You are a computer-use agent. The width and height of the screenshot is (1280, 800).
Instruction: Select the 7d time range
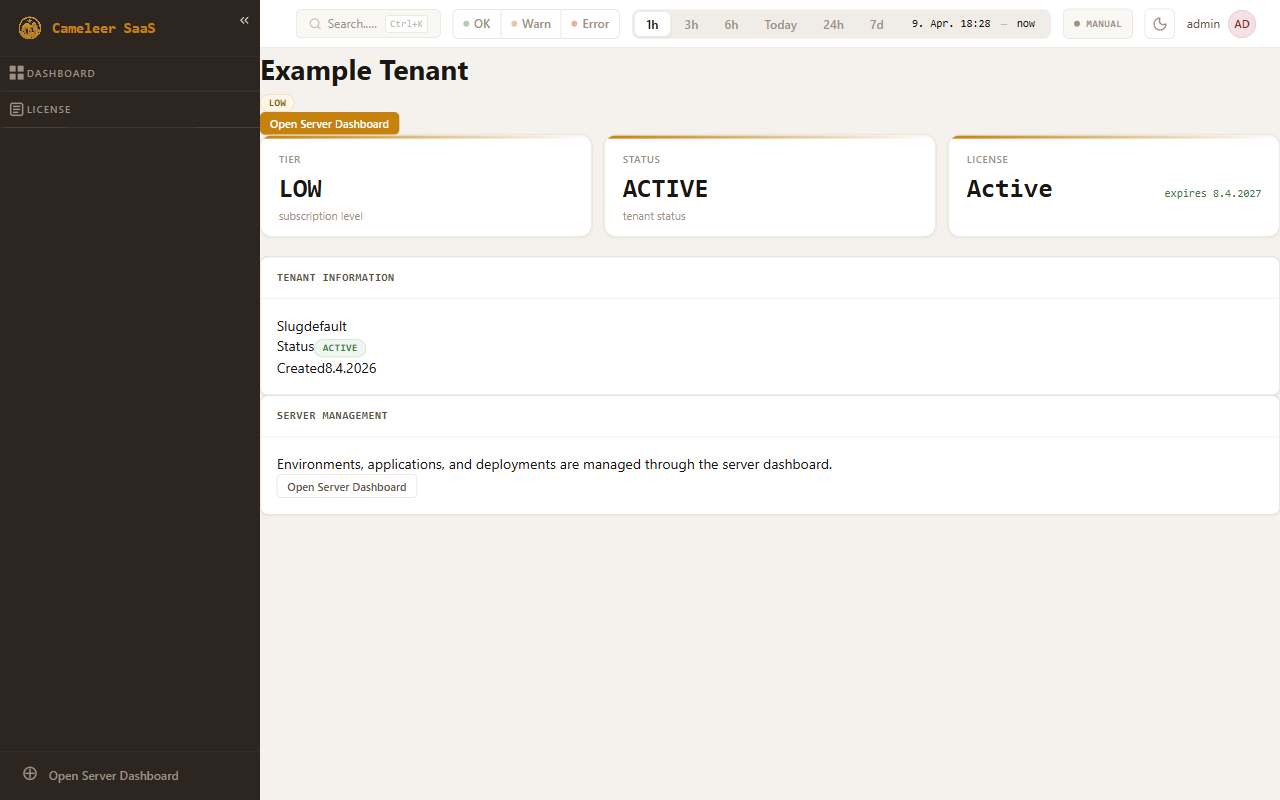[876, 25]
